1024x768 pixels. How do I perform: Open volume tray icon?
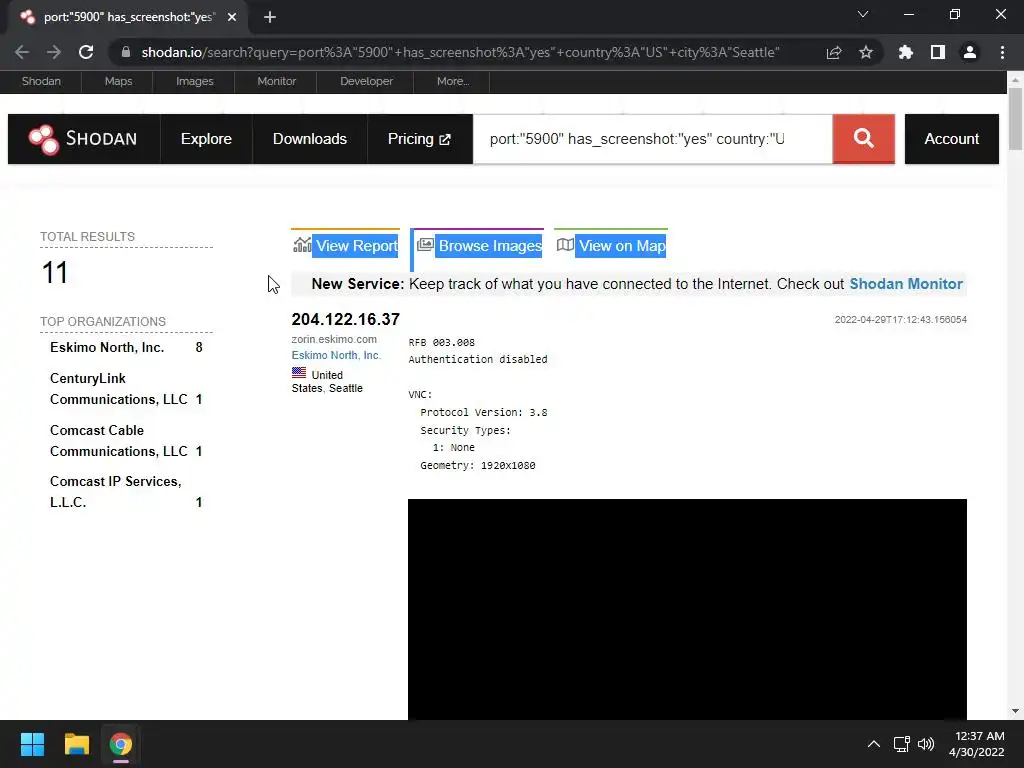(x=926, y=744)
